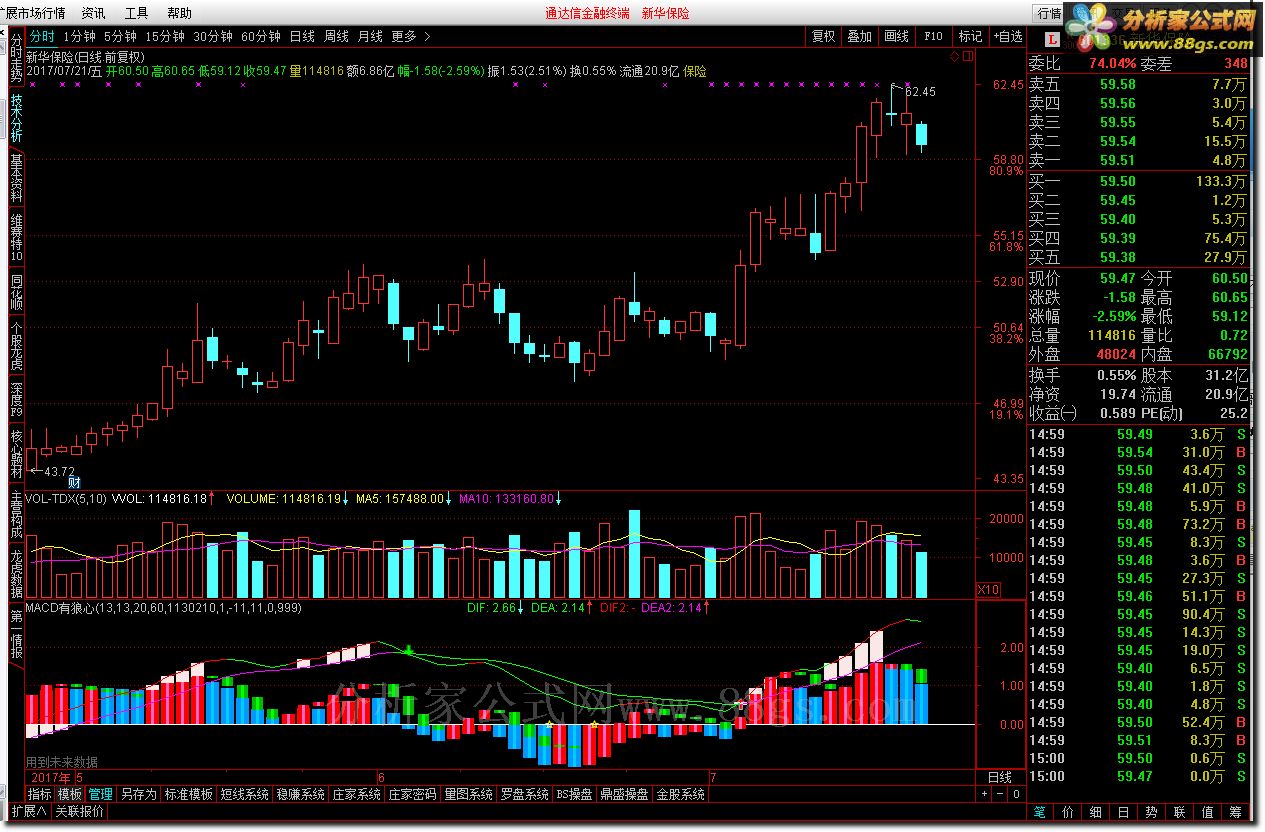This screenshot has width=1265, height=832.
Task: Click the 0 reset button on the date axis
Action: 1015,794
